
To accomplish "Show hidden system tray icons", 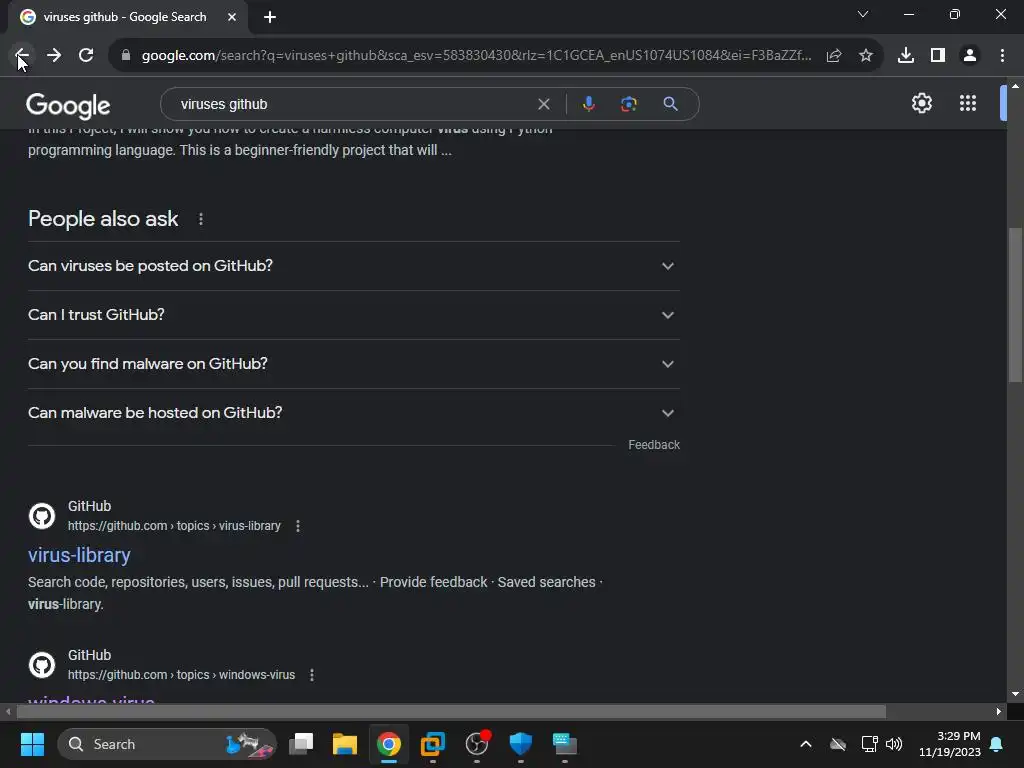I will tap(806, 744).
